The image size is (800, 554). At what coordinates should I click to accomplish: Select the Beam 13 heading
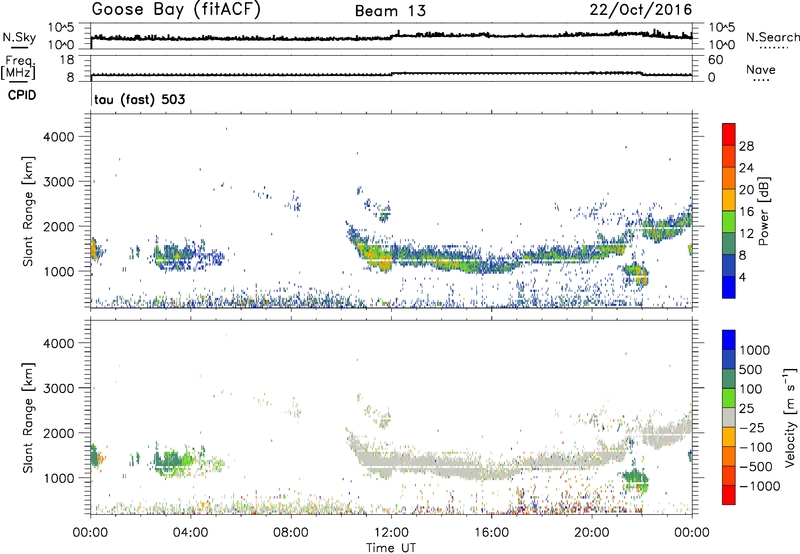tap(390, 11)
